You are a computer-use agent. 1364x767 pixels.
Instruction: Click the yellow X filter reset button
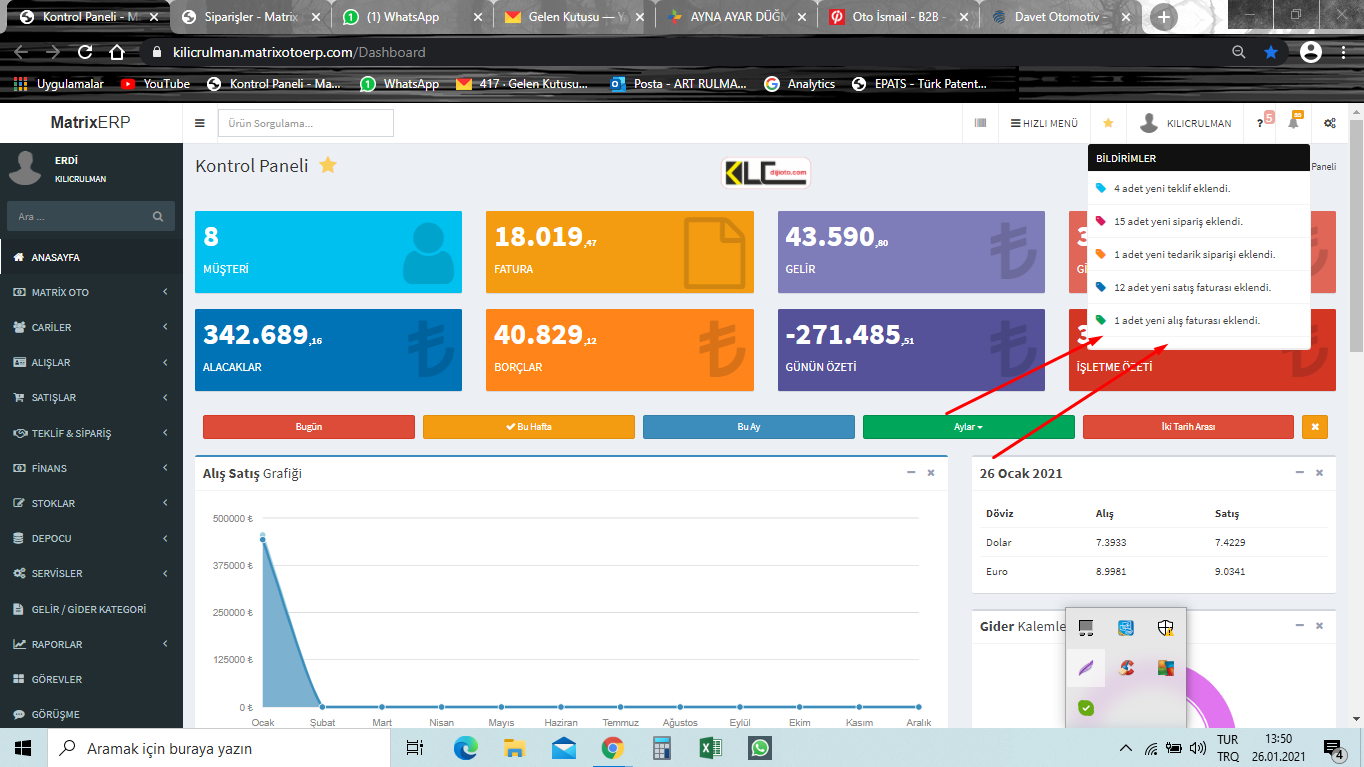[1314, 427]
